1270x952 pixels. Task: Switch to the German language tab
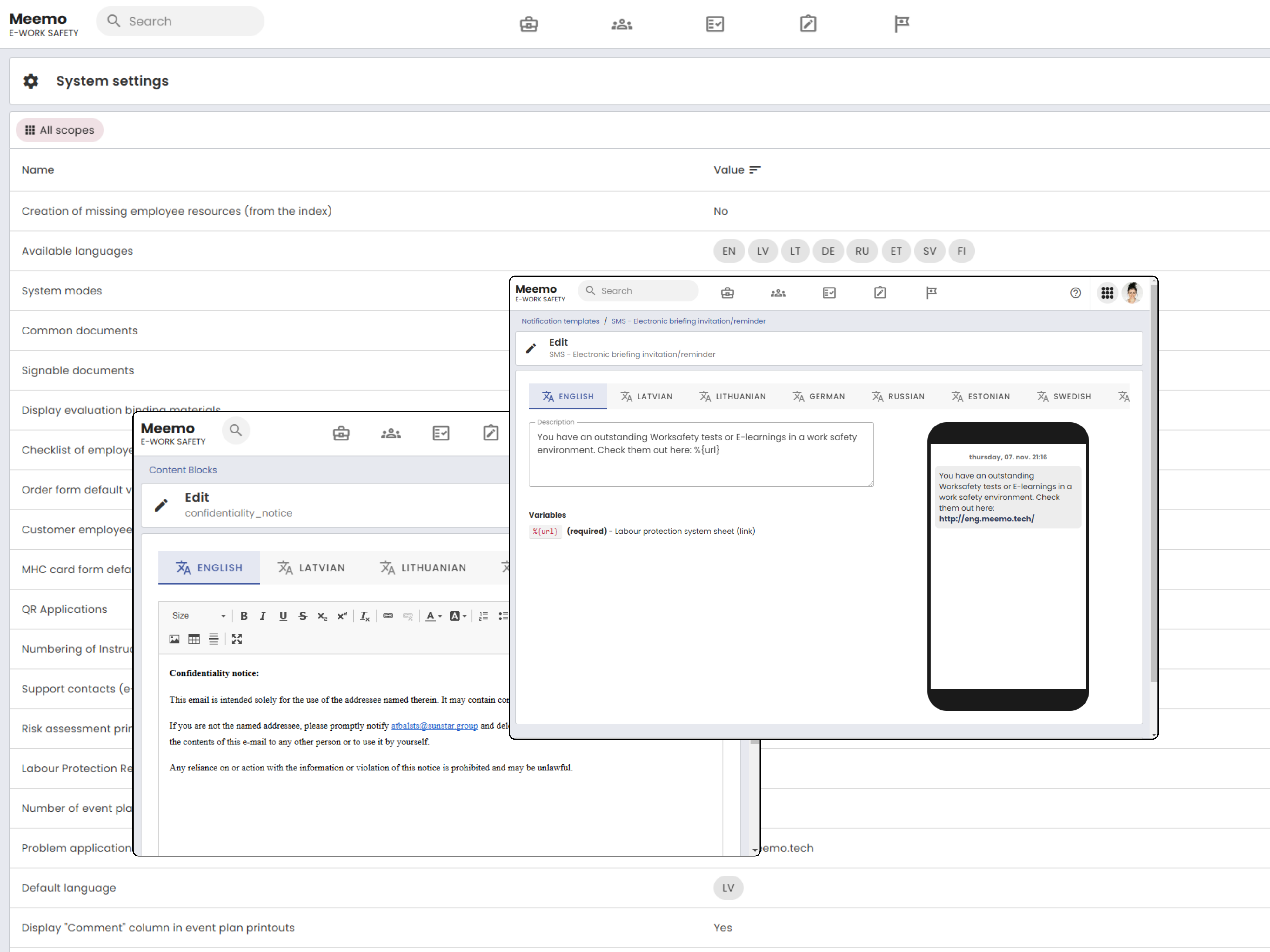coord(819,397)
